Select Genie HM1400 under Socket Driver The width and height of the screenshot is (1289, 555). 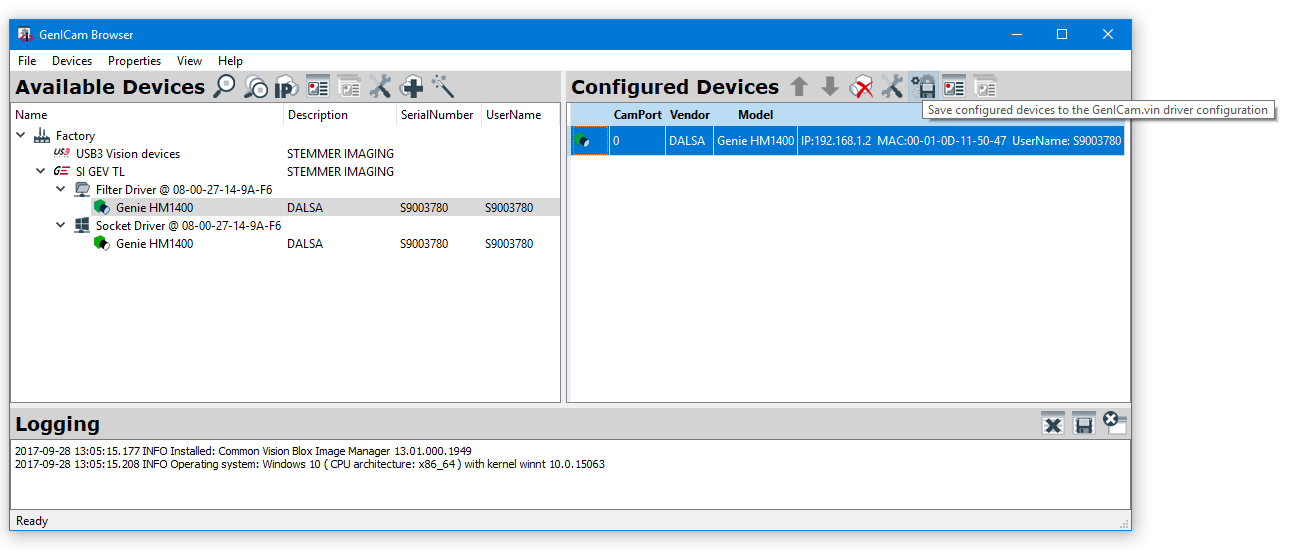pyautogui.click(x=154, y=244)
